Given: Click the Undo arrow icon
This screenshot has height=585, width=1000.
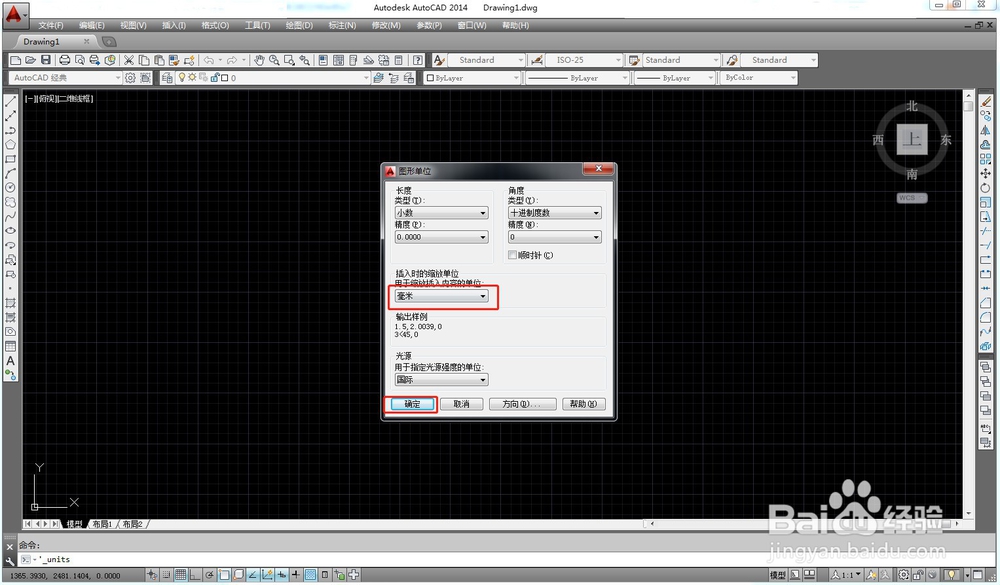Looking at the screenshot, I should tap(209, 60).
